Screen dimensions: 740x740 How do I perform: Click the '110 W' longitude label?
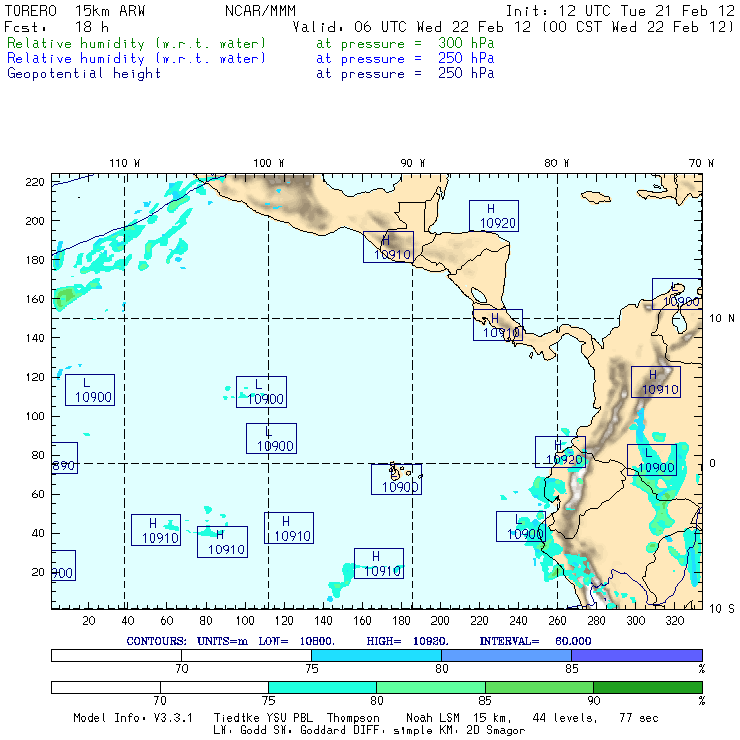tap(125, 163)
